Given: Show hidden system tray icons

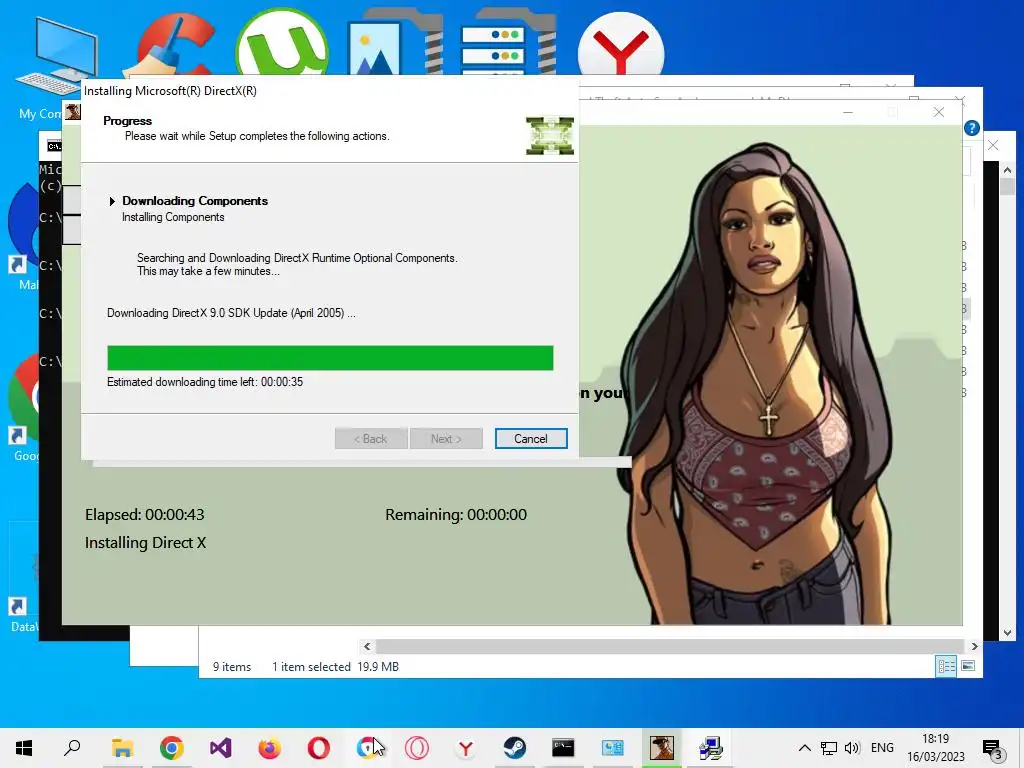Looking at the screenshot, I should click(x=805, y=748).
